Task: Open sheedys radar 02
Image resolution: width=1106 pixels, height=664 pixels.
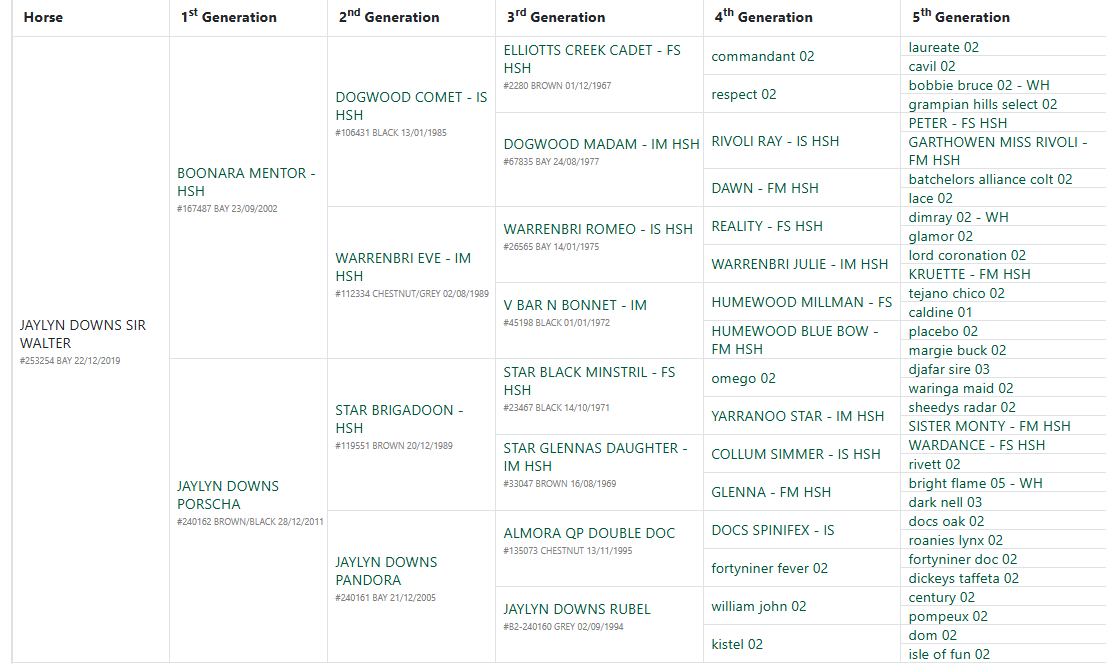Action: (x=961, y=407)
